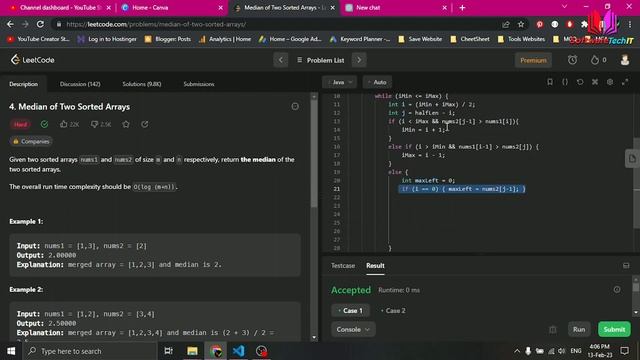Open the Solutions tab

[142, 84]
